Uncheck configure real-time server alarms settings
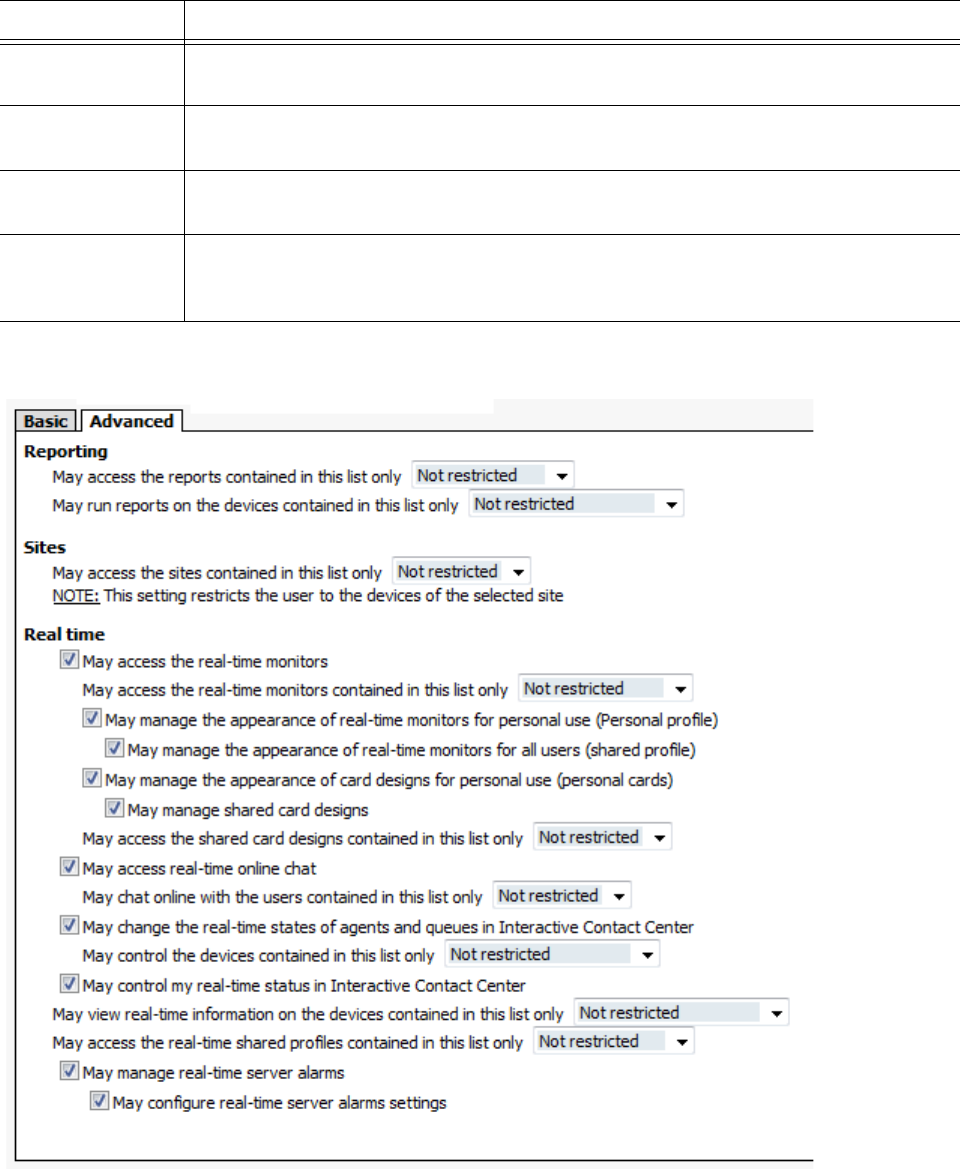Screen dimensions: 960x1169 [x=99, y=1101]
